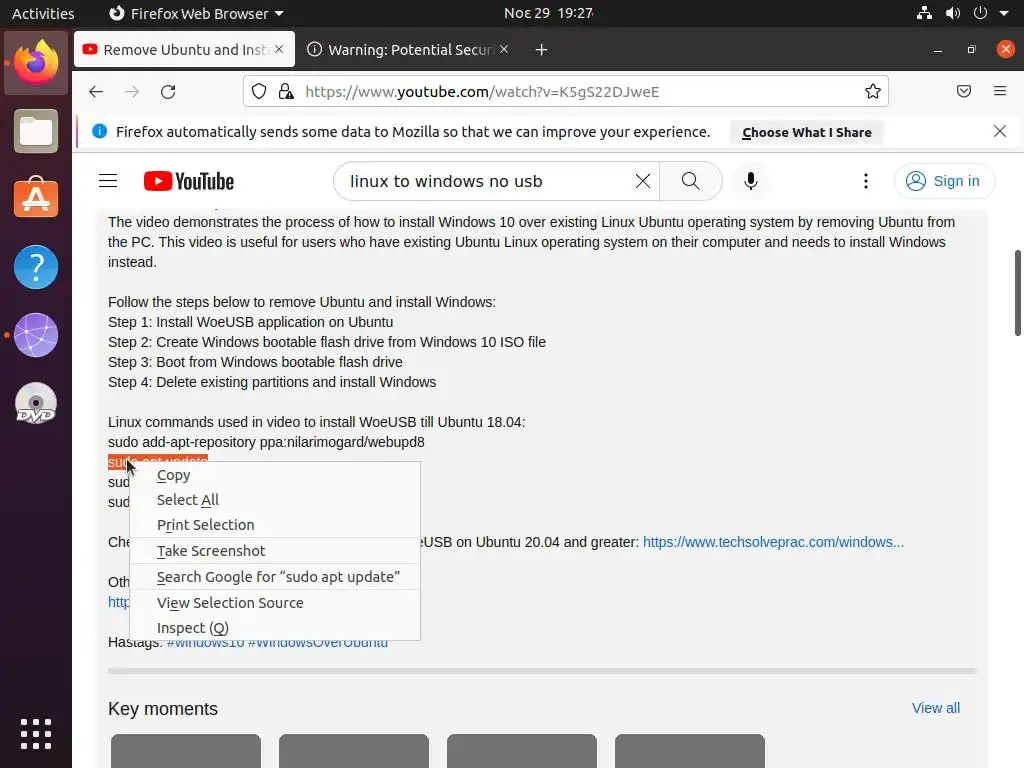Open the third key moment thumbnail
The width and height of the screenshot is (1024, 768).
pos(522,751)
